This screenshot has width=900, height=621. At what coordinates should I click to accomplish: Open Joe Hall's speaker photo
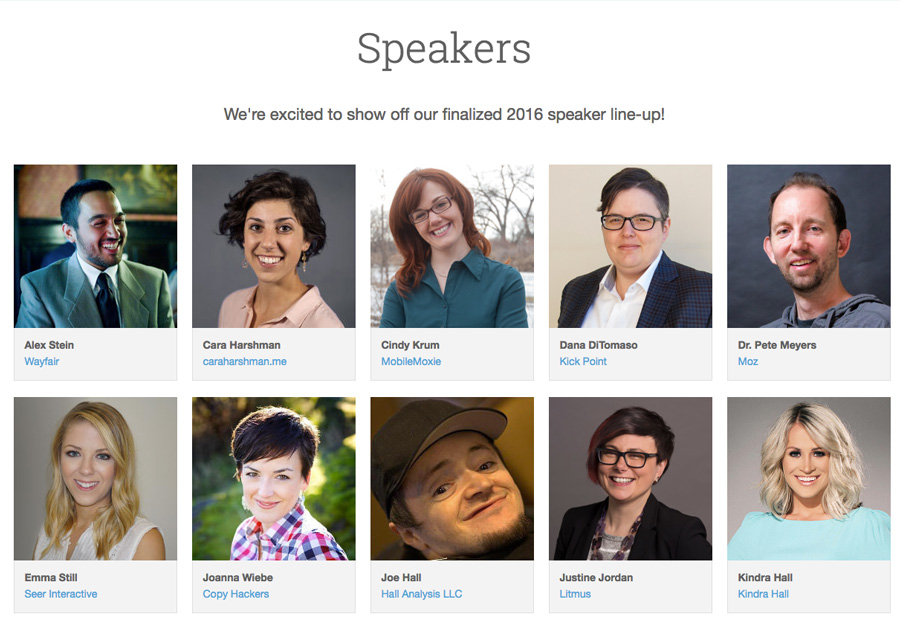click(452, 479)
